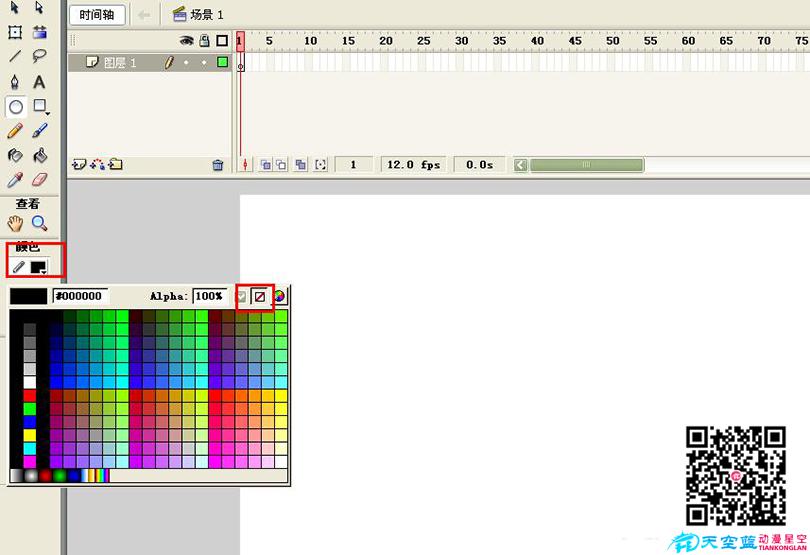810x555 pixels.
Task: Select the Pencil tool
Action: point(15,131)
